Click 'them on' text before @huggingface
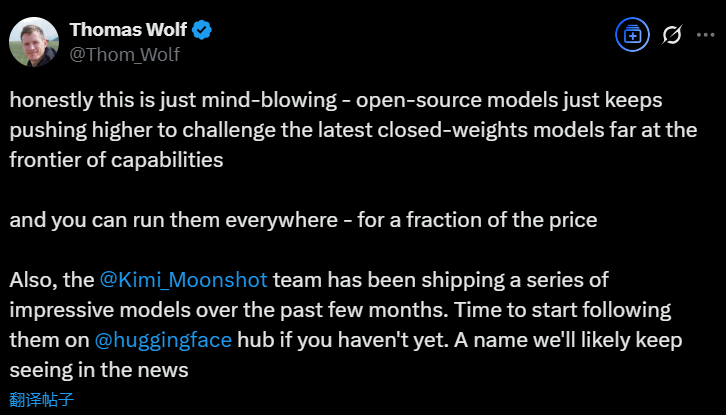This screenshot has height=415, width=726. 49,340
